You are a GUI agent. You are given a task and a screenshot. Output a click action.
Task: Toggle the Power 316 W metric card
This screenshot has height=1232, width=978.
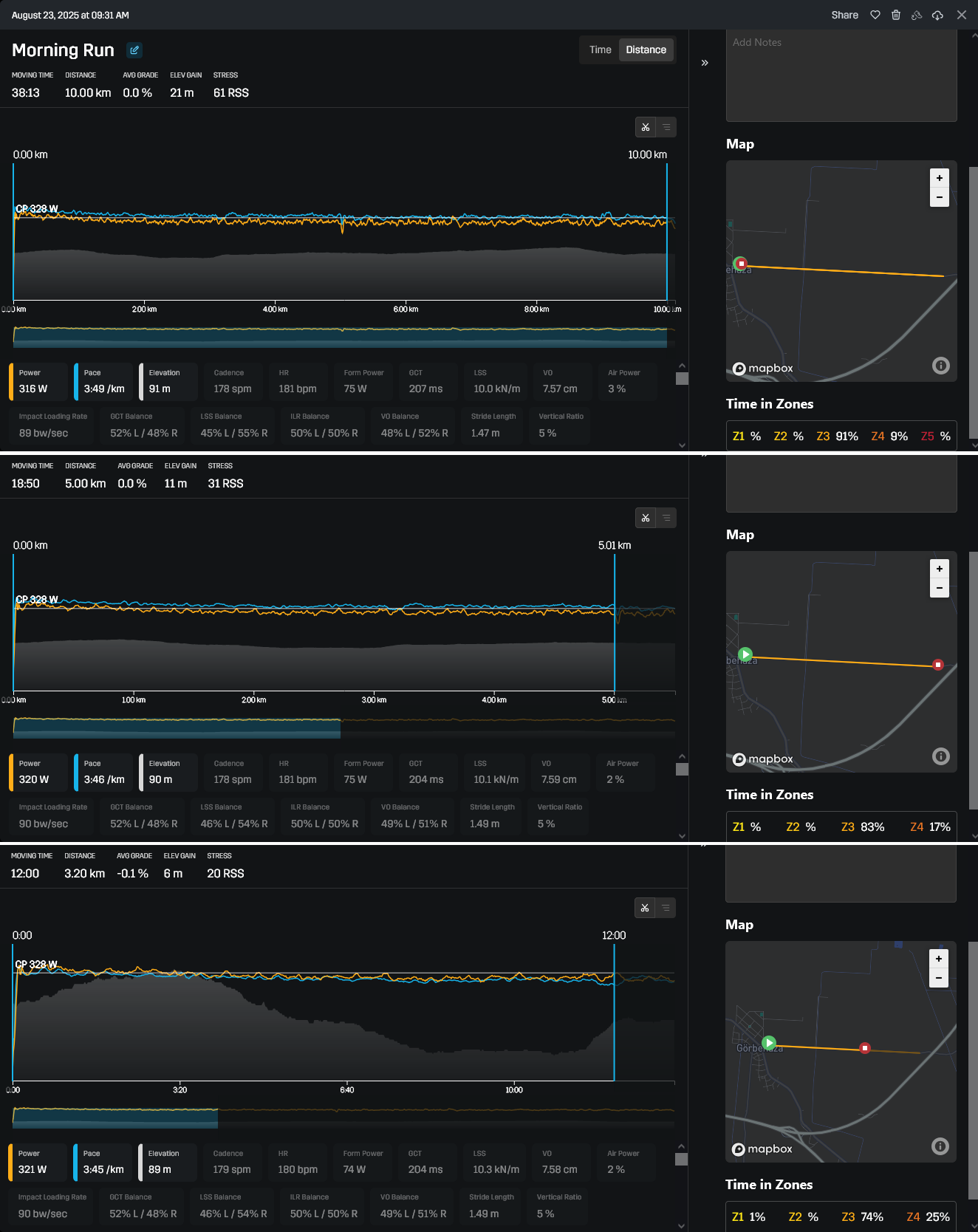click(x=38, y=381)
